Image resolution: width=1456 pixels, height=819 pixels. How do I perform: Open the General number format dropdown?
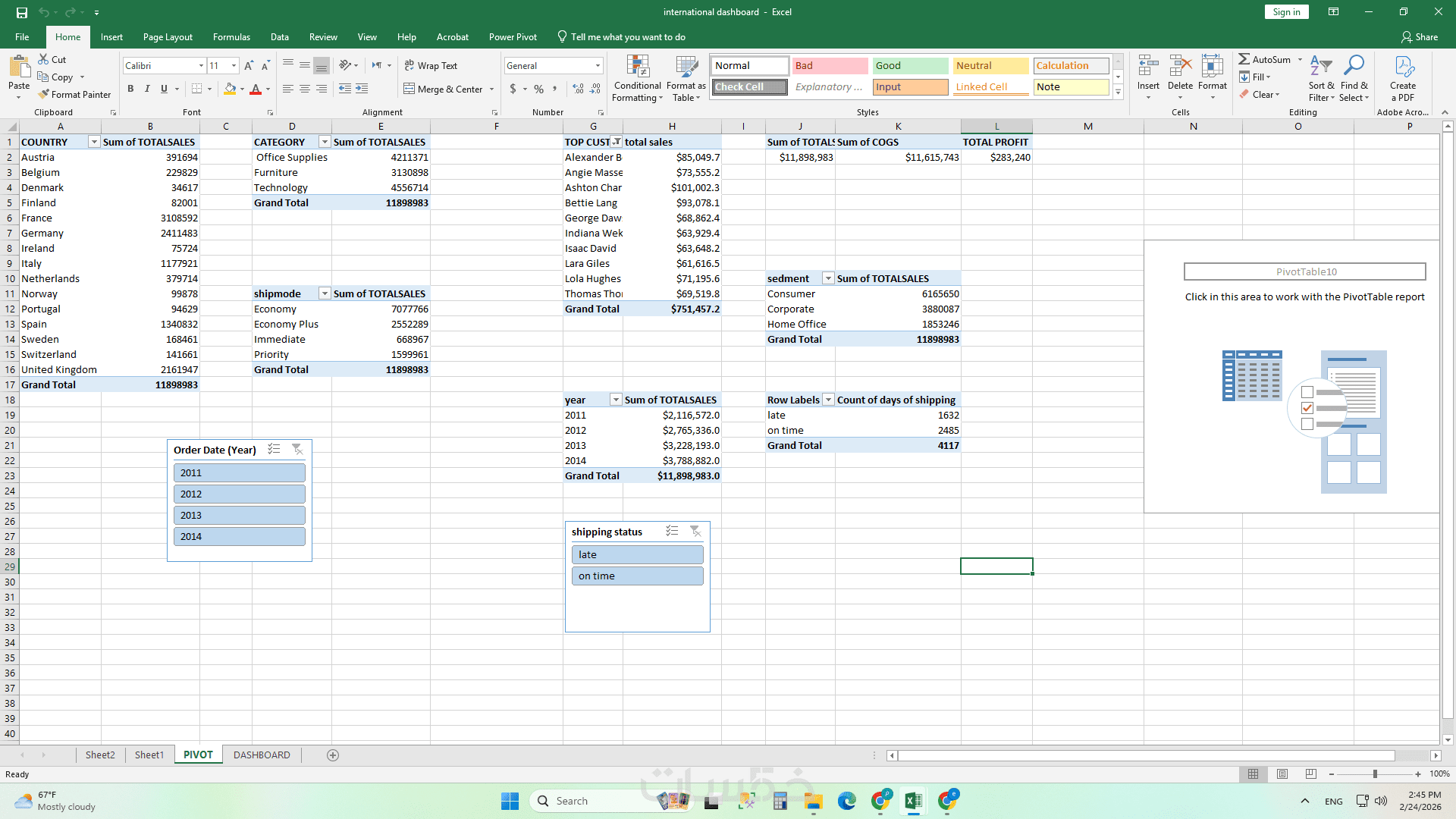point(598,66)
